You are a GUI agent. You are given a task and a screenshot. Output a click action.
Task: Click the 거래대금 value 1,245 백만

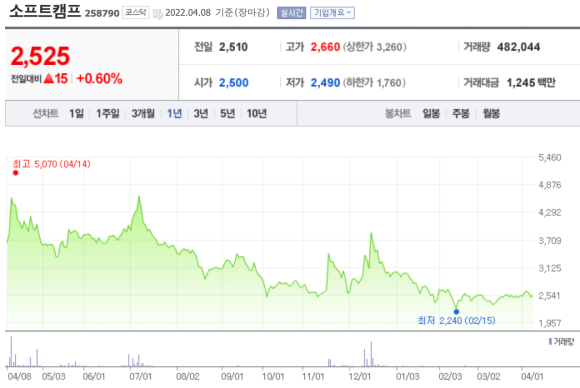coord(531,82)
